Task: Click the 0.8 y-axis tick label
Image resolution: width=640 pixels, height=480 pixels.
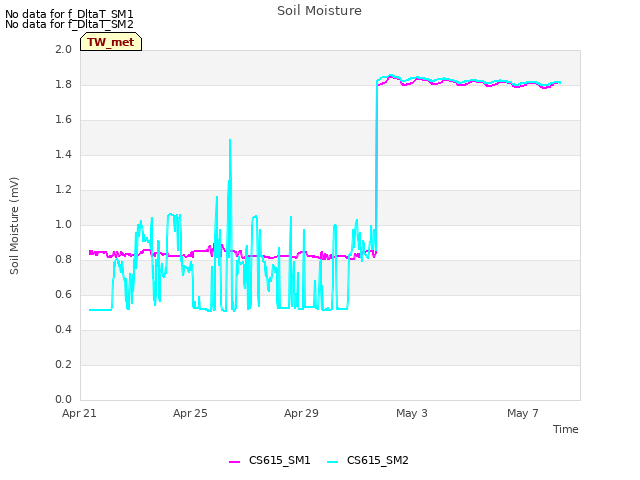Action: tap(63, 260)
